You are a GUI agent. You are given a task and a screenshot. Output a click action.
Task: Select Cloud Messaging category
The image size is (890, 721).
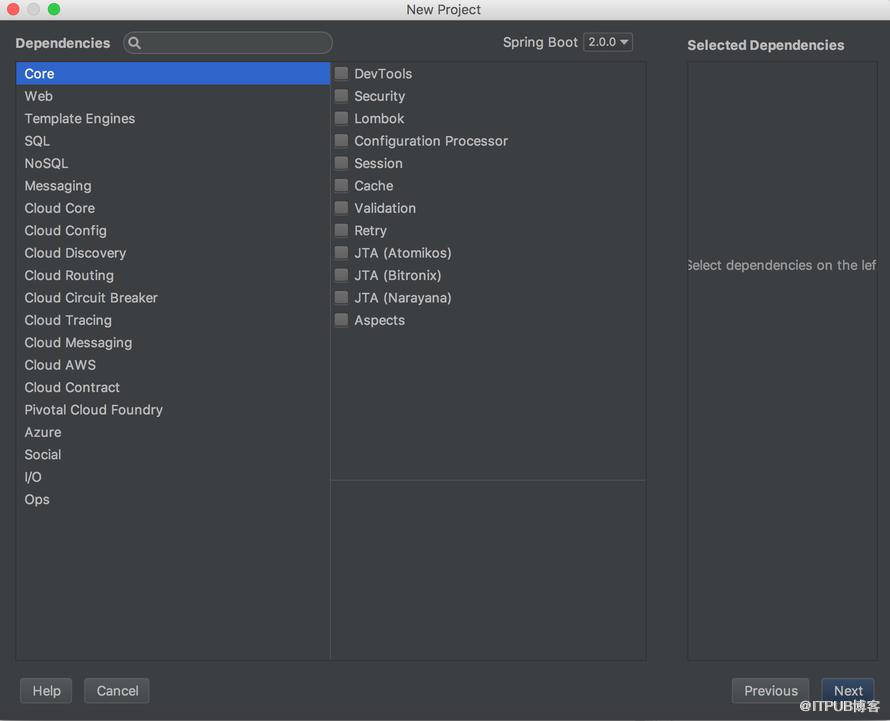tap(173, 343)
